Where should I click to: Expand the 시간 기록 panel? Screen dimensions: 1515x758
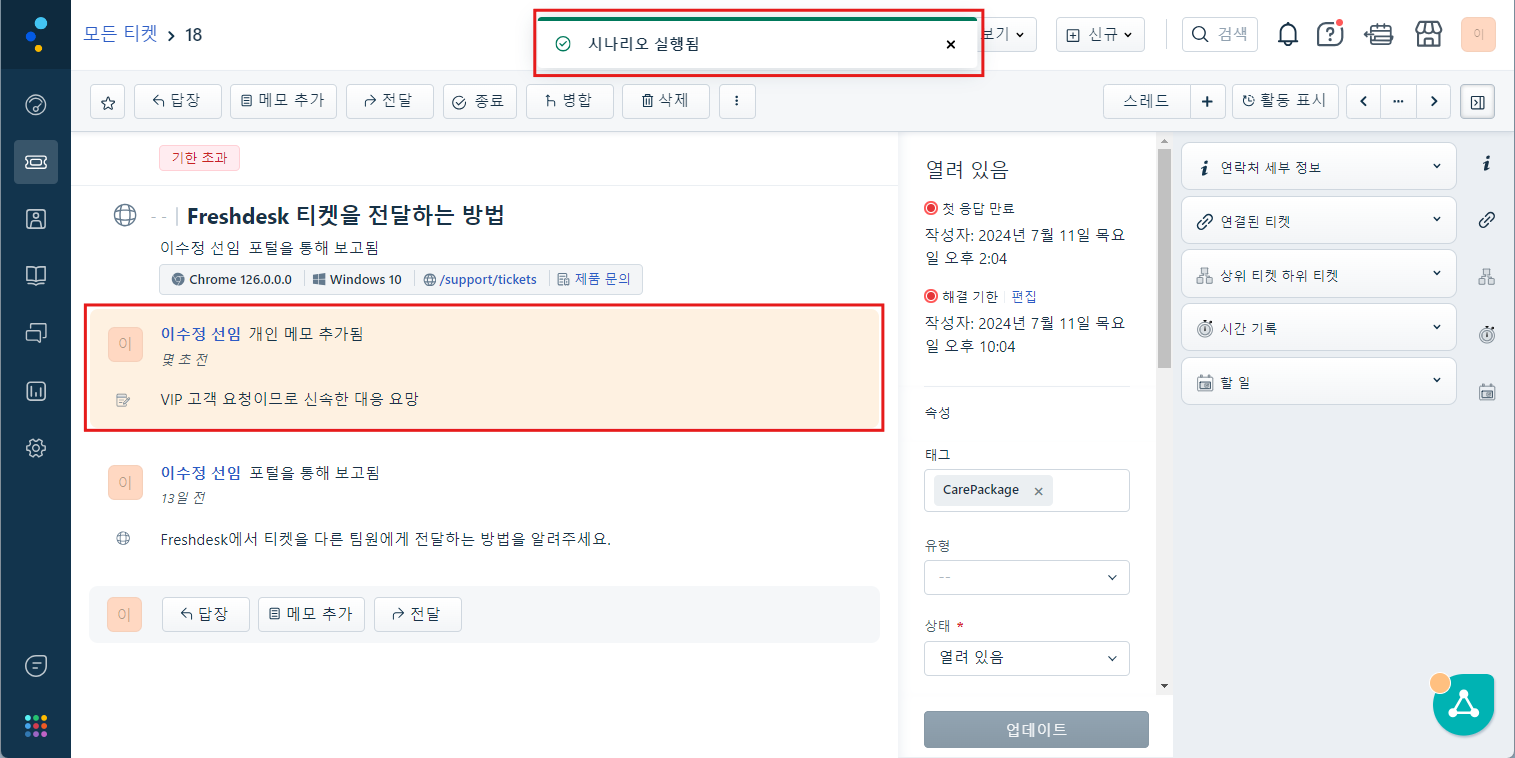1318,327
